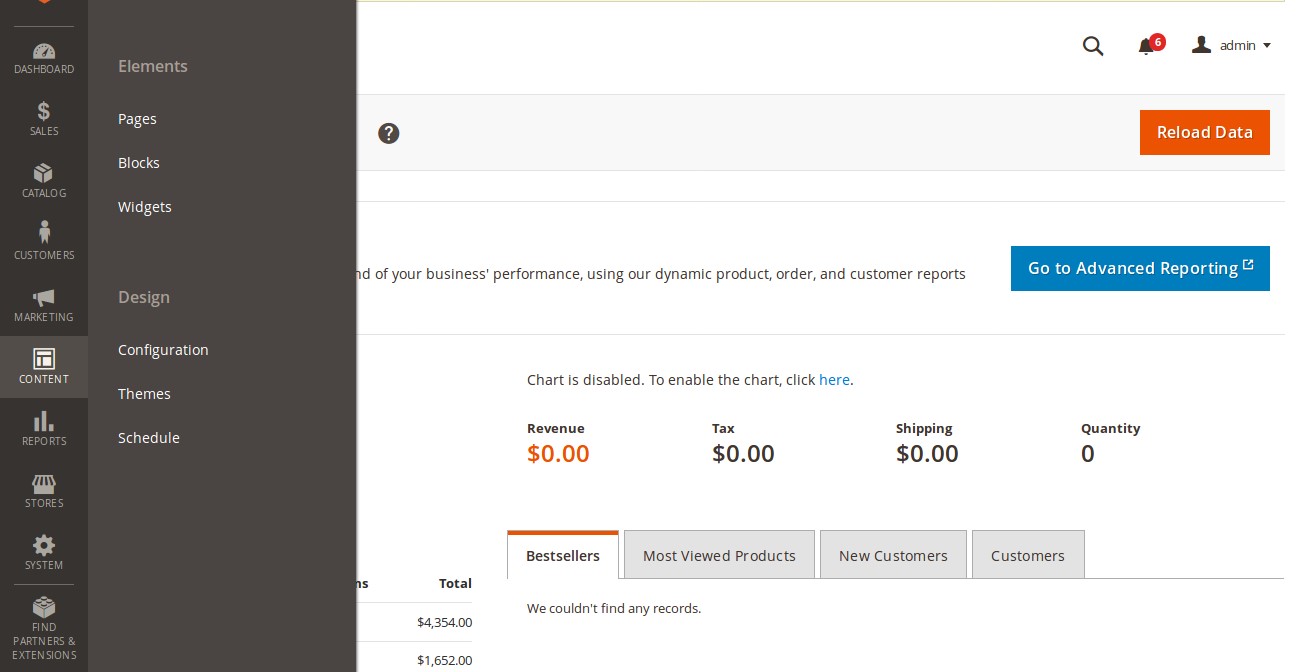Open the admin search magnifier icon
Screen dimensions: 1308x672
(x=1093, y=45)
